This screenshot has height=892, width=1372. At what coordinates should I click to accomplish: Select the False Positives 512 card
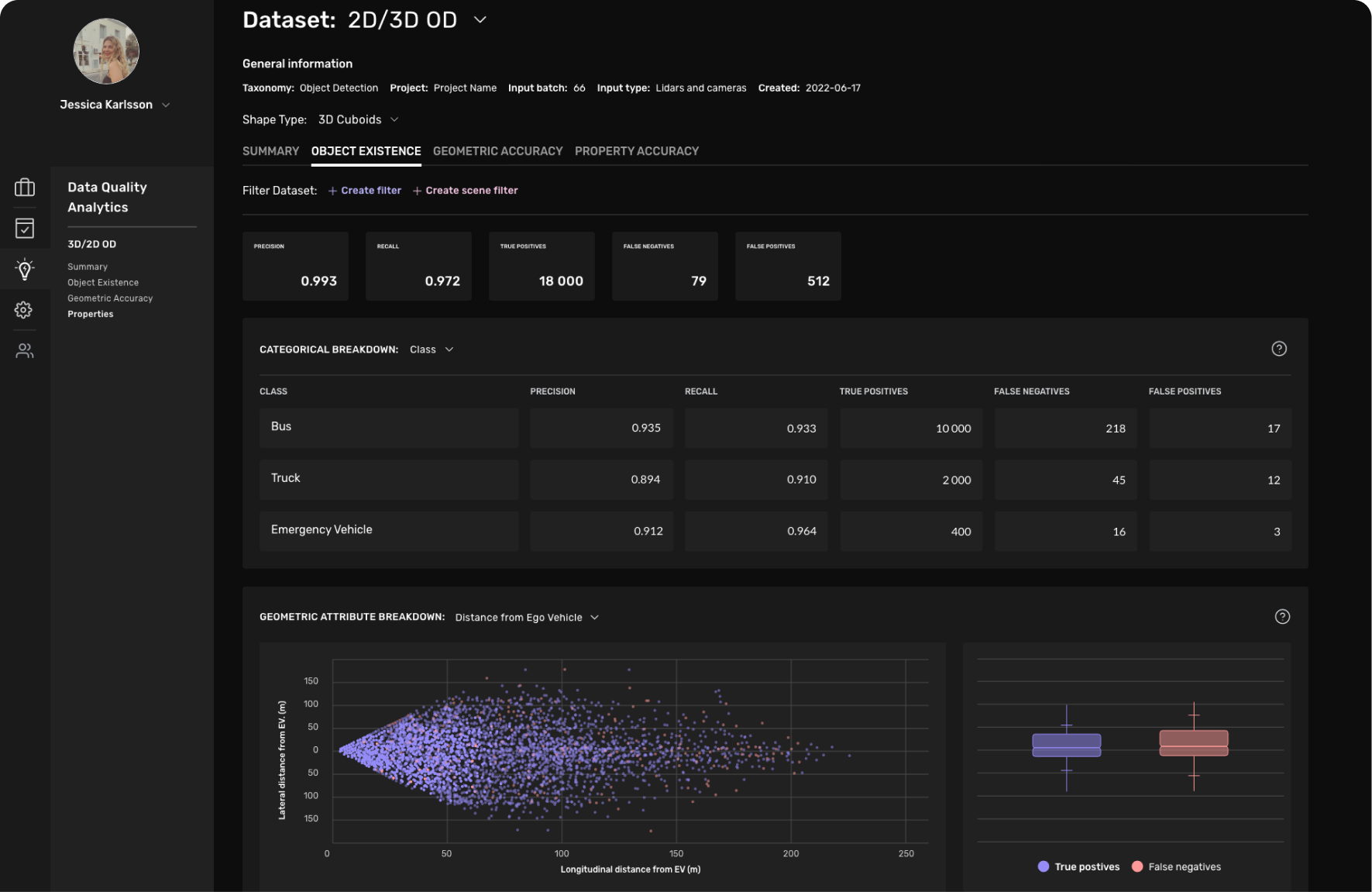pyautogui.click(x=788, y=266)
